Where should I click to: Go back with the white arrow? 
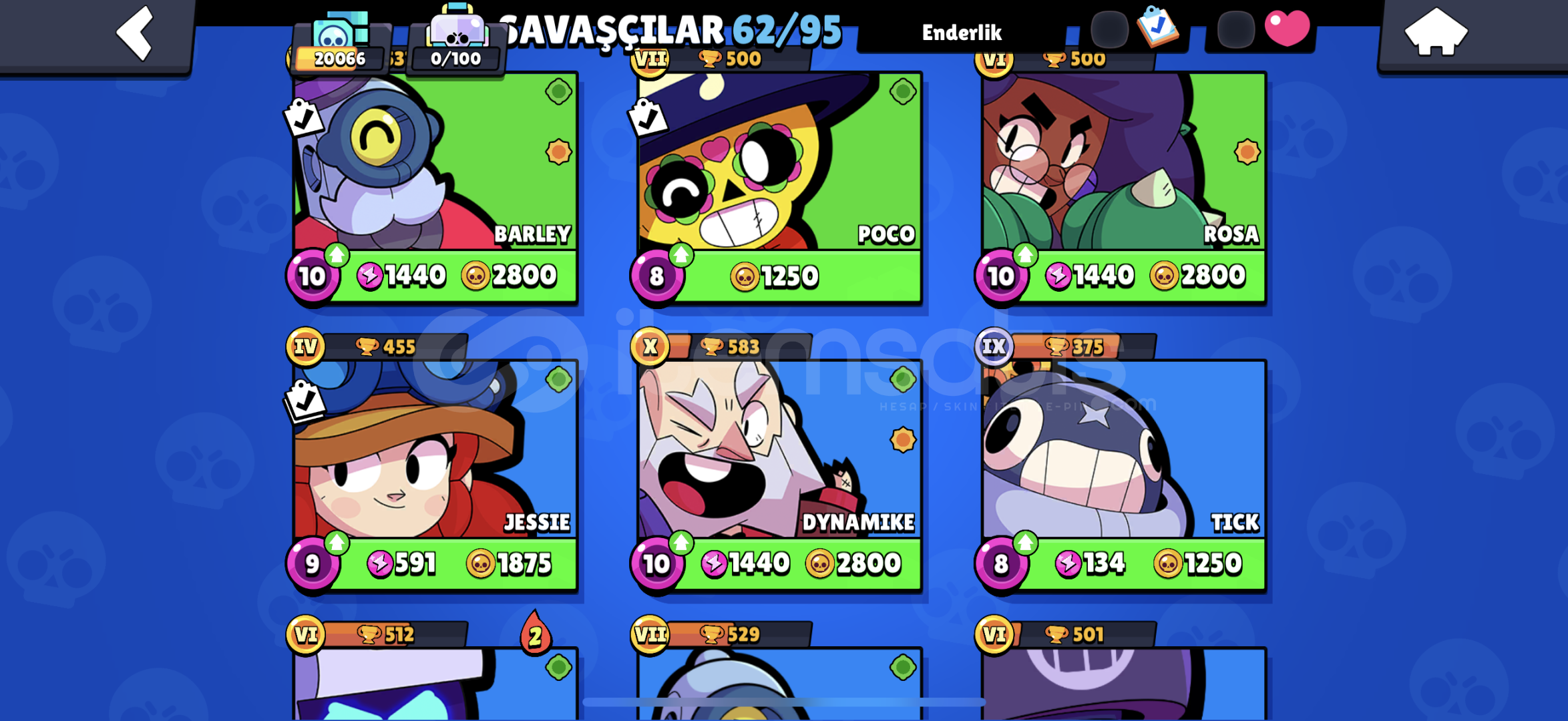(x=136, y=33)
